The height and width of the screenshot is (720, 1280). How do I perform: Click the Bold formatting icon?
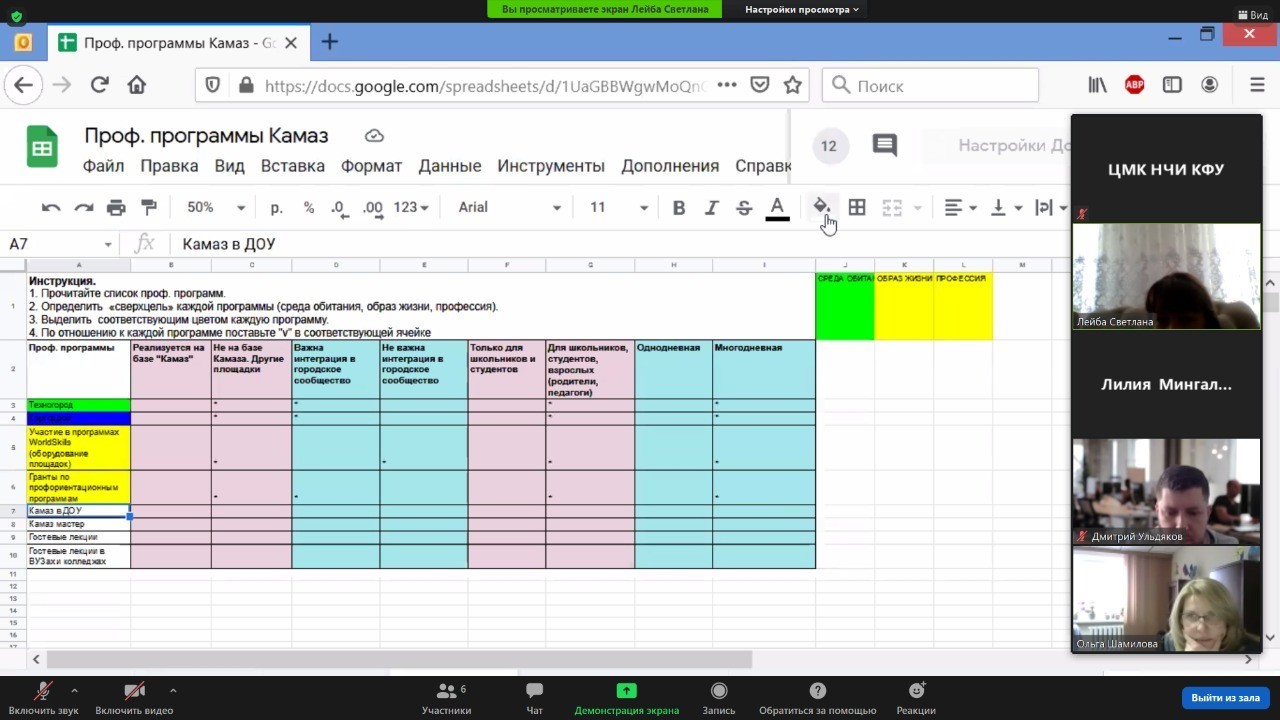pyautogui.click(x=679, y=208)
